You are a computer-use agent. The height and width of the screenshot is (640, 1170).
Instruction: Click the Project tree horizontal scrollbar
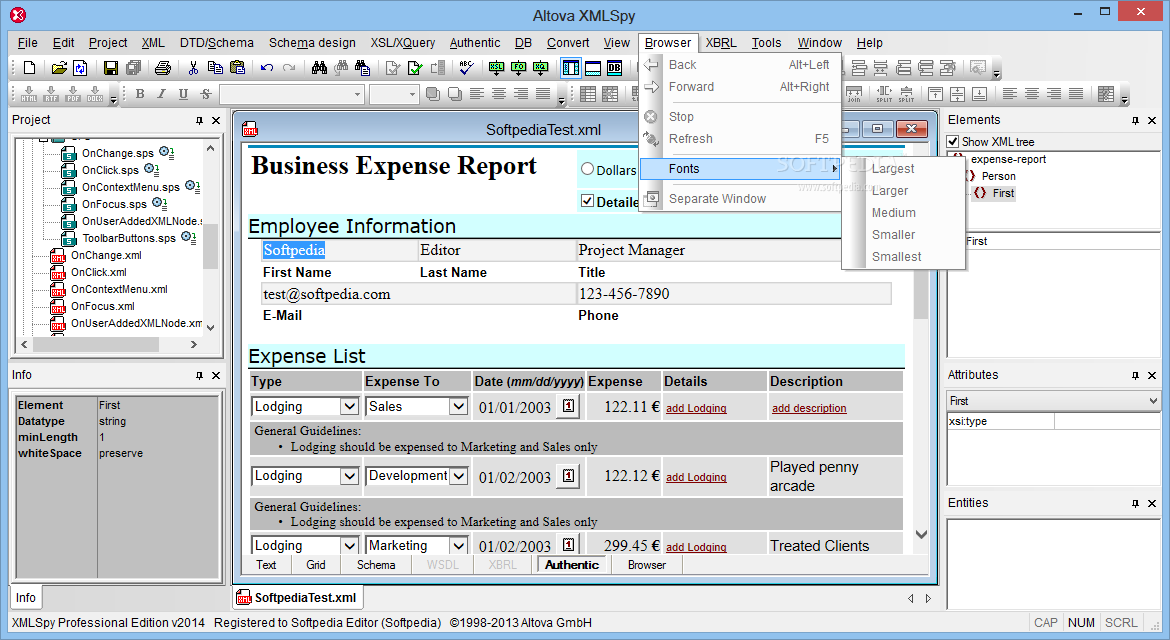[109, 345]
